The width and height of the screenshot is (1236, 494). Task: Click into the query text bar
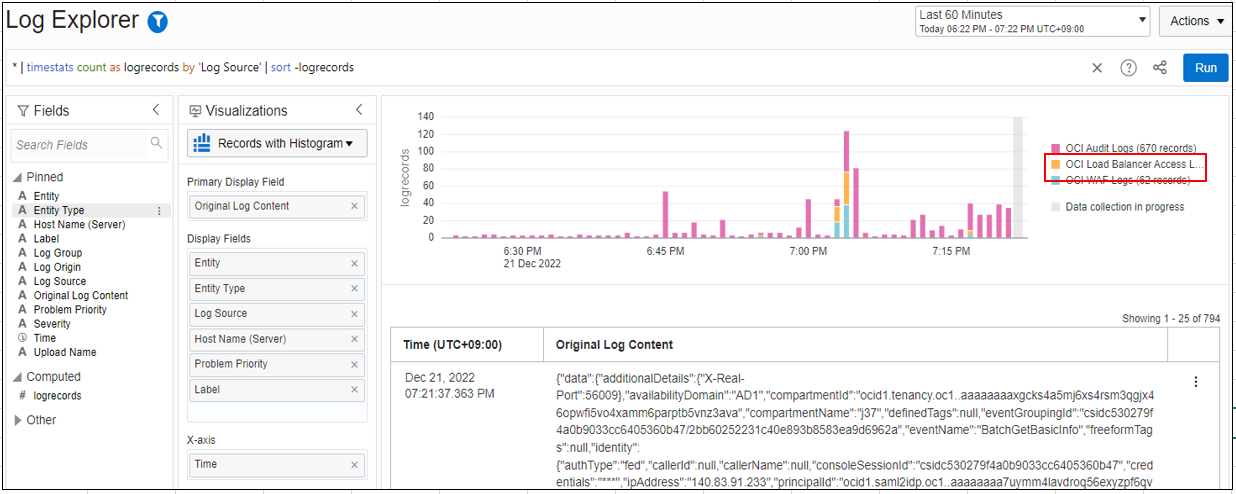coord(540,68)
